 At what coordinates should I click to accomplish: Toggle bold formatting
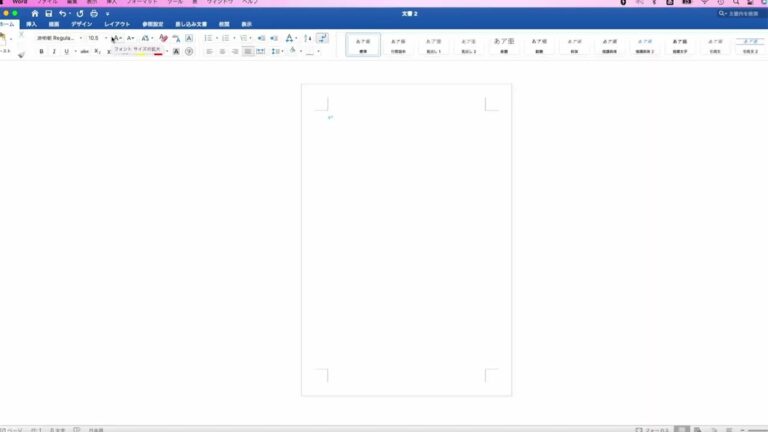[x=41, y=51]
